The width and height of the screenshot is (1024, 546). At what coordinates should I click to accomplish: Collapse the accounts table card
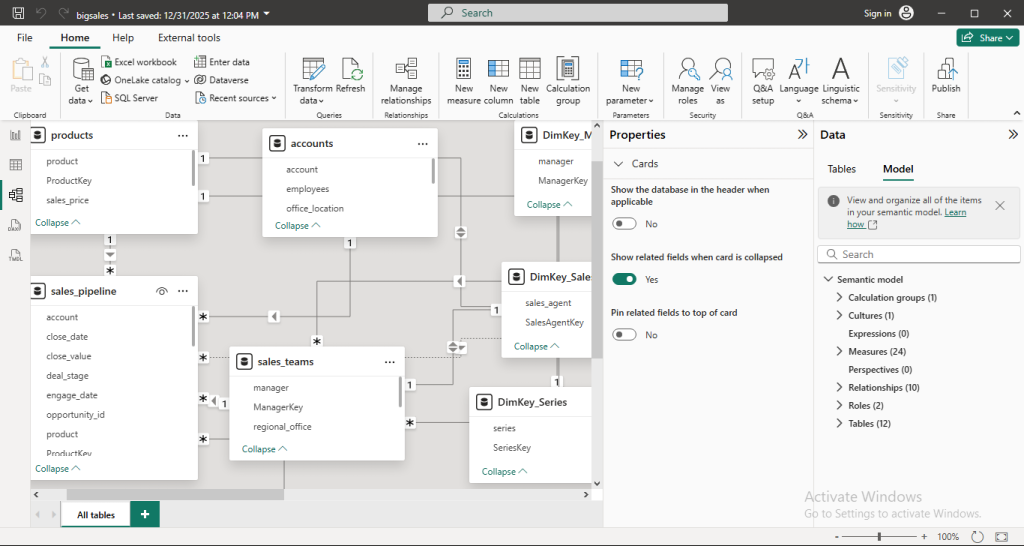[x=298, y=226]
